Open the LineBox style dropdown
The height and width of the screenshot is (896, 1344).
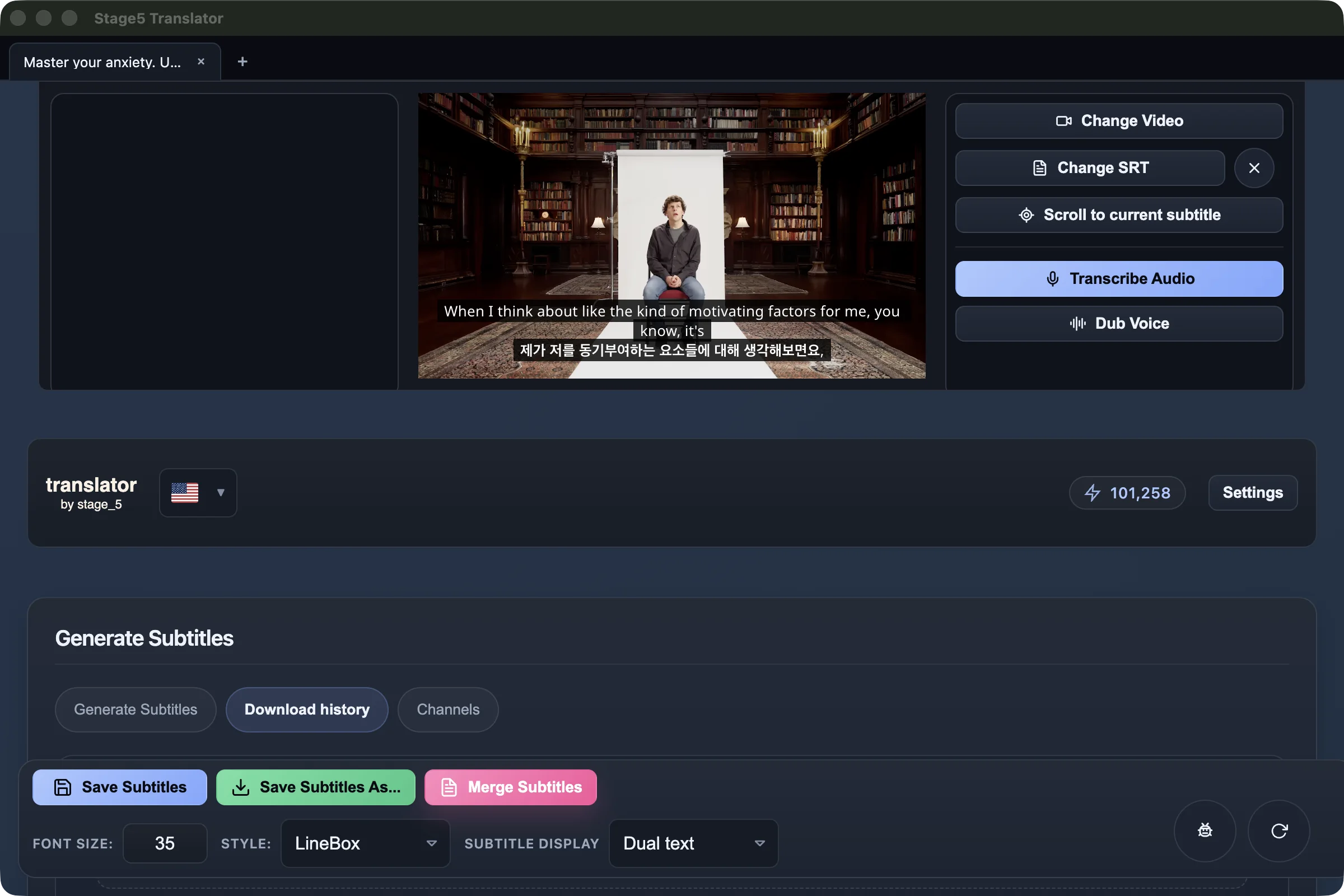point(365,843)
